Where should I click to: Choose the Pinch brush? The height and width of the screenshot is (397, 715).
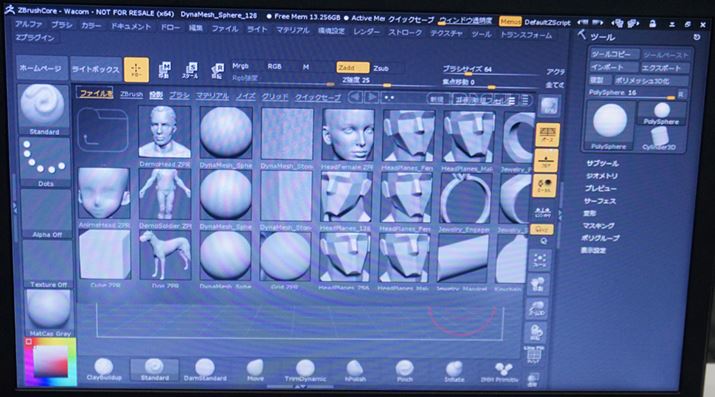click(404, 371)
